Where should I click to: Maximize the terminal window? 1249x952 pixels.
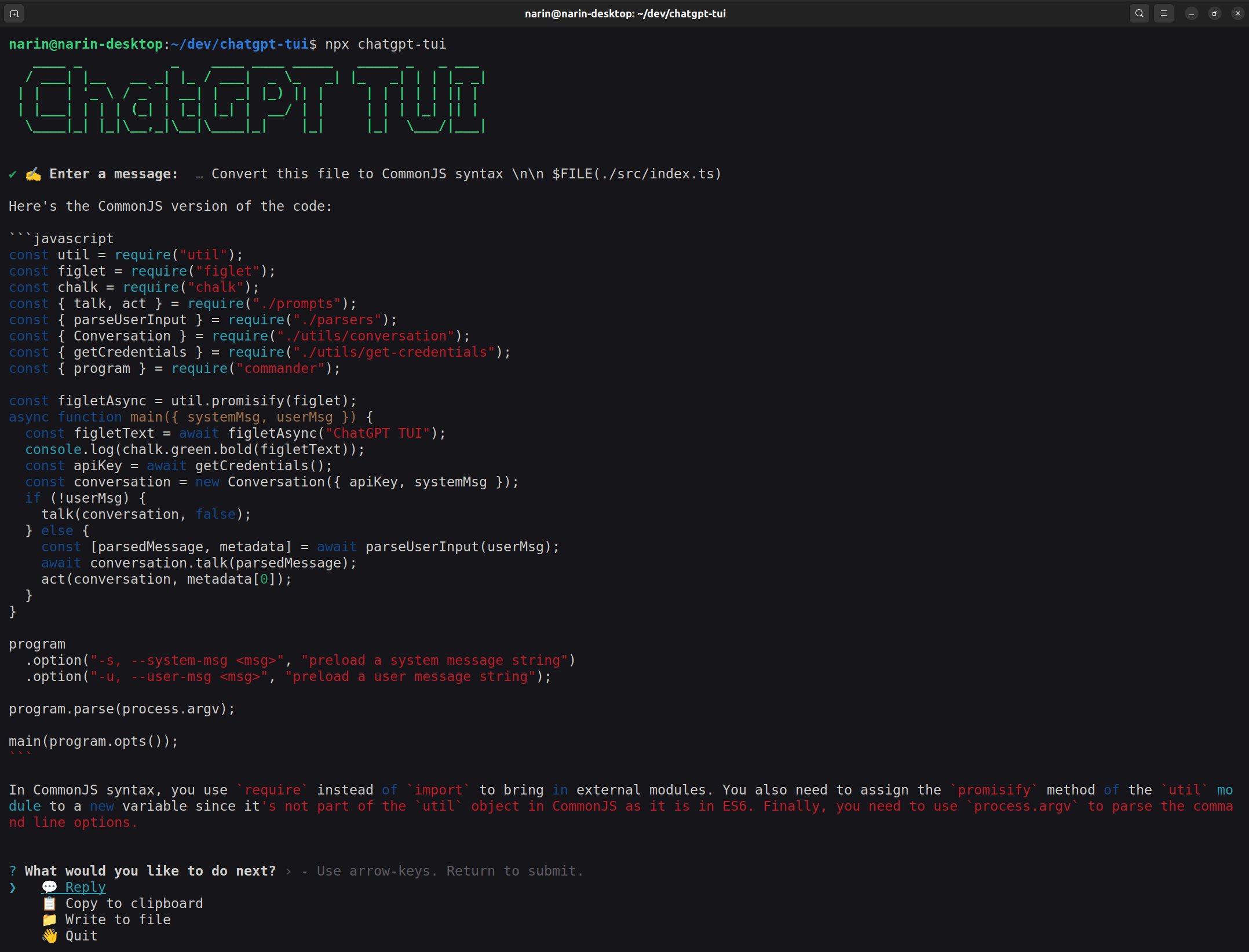pos(1215,13)
